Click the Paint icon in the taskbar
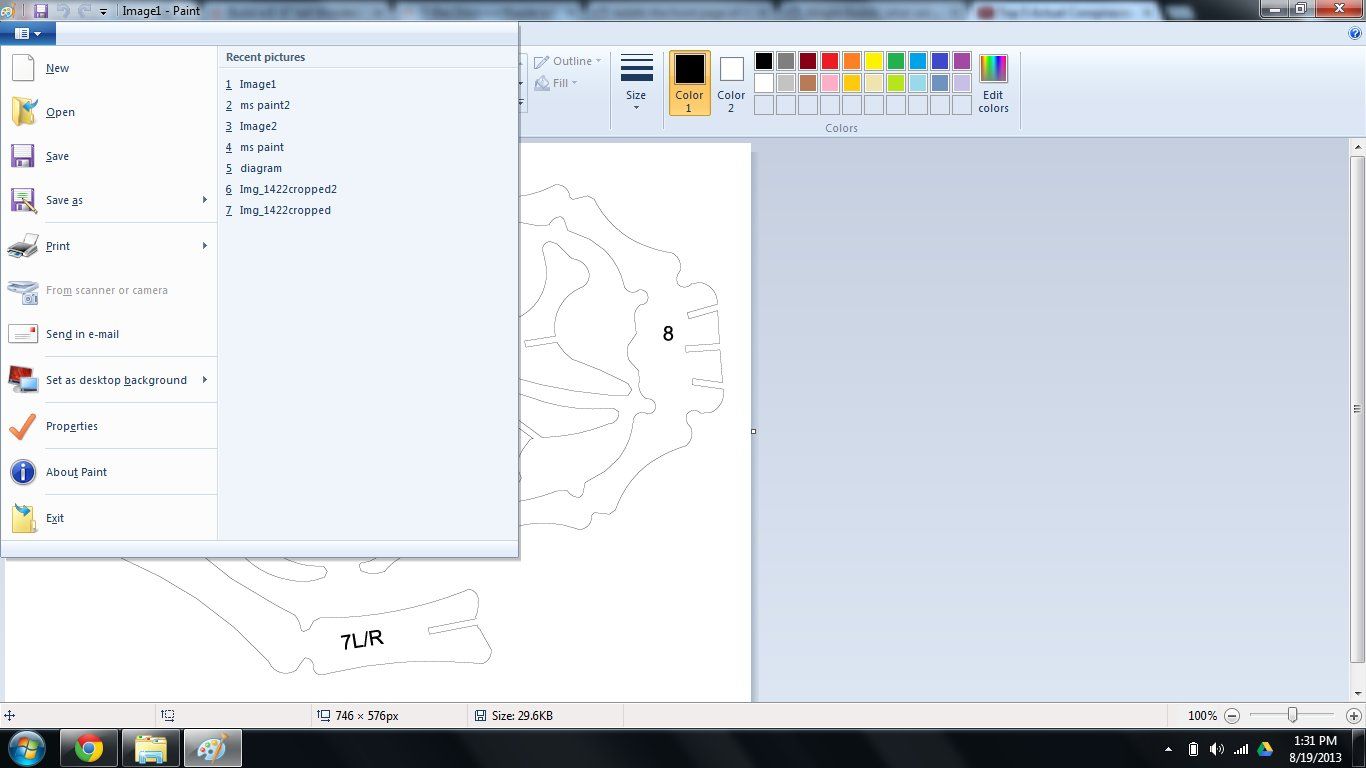This screenshot has height=768, width=1366. 211,748
